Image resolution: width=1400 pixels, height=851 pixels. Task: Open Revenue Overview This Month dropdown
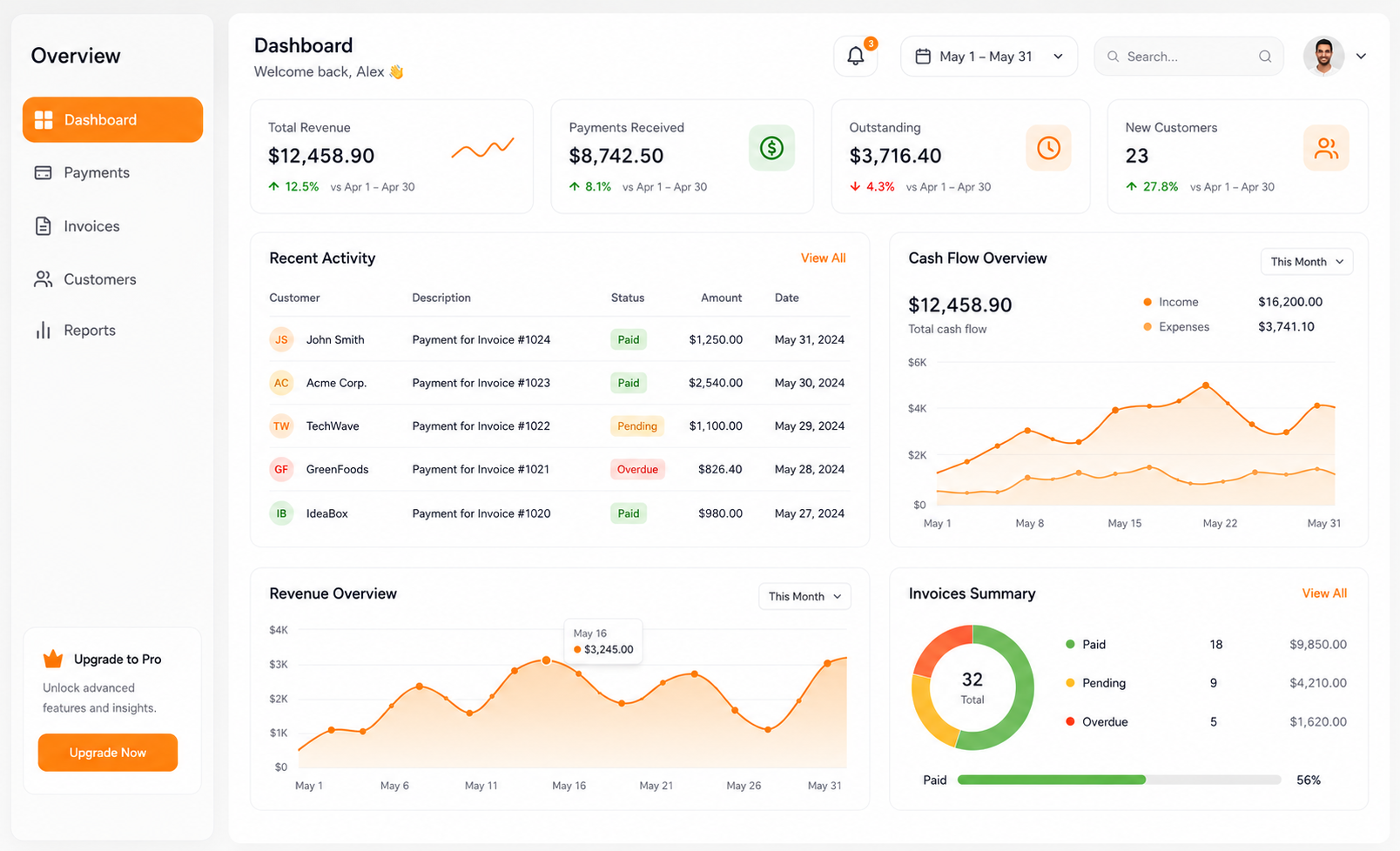point(804,596)
